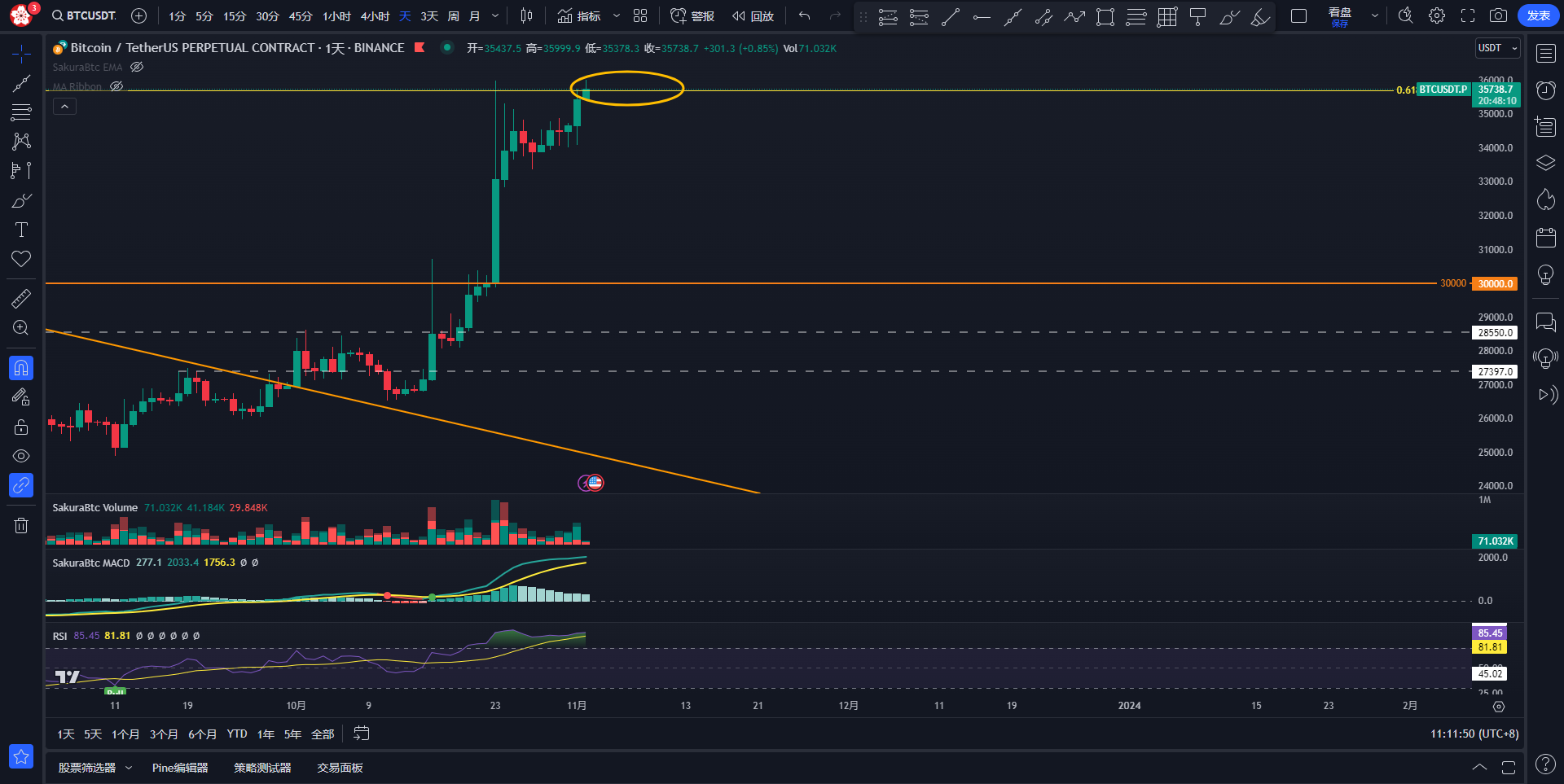Select the text annotation tool
This screenshot has width=1564, height=784.
[x=21, y=230]
